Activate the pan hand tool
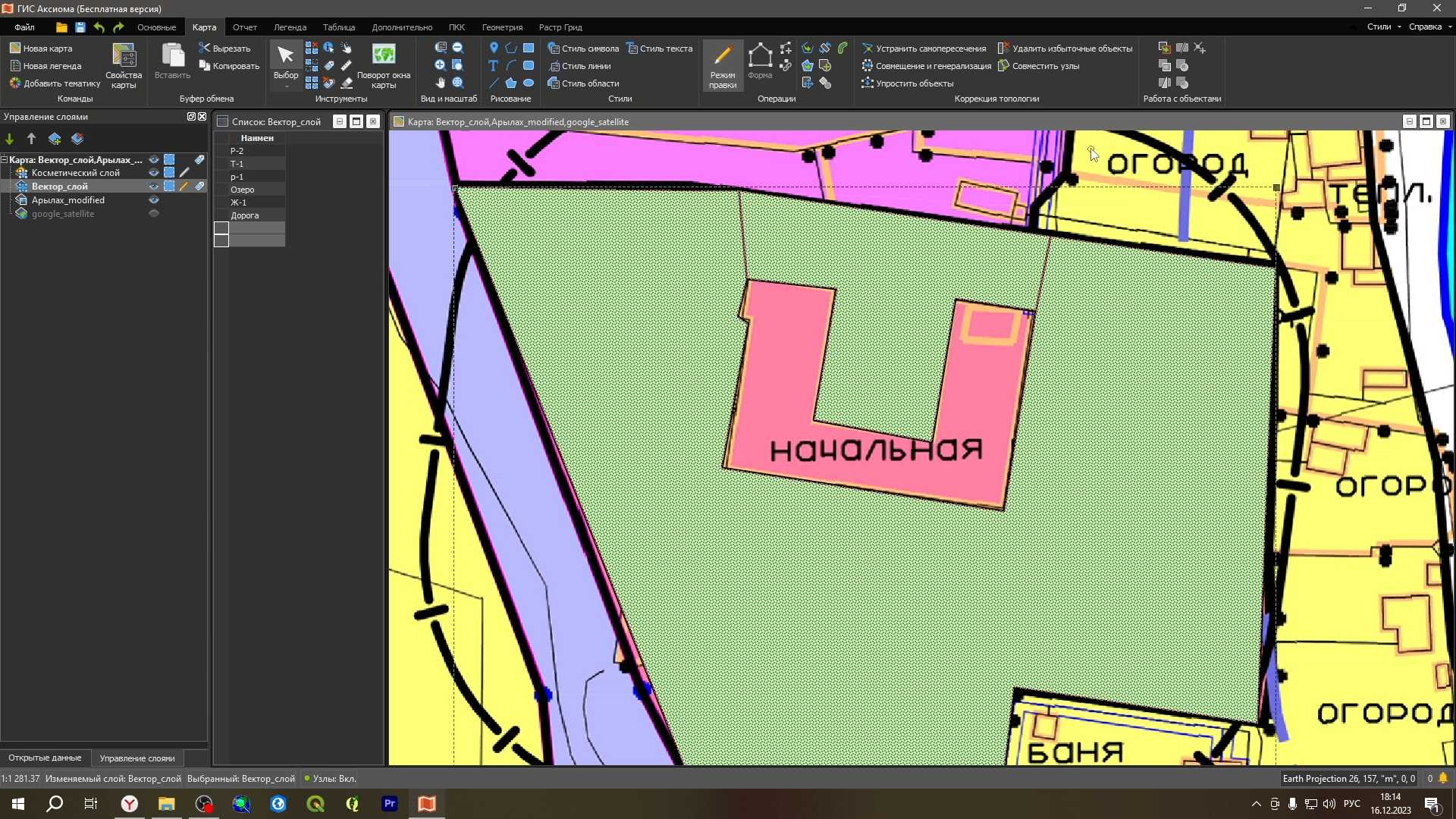 [x=440, y=83]
